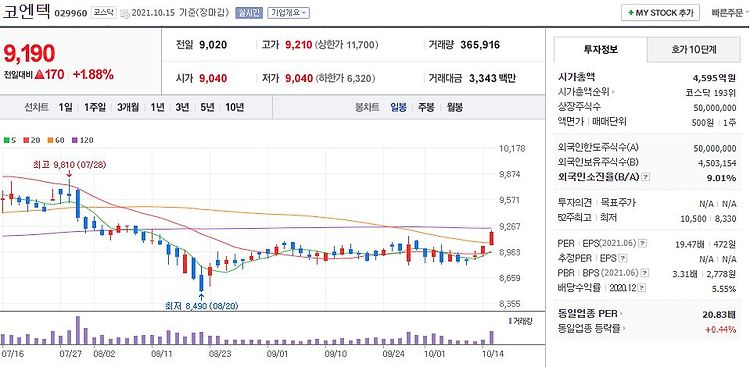Click the PER value 19.47배

689,244
